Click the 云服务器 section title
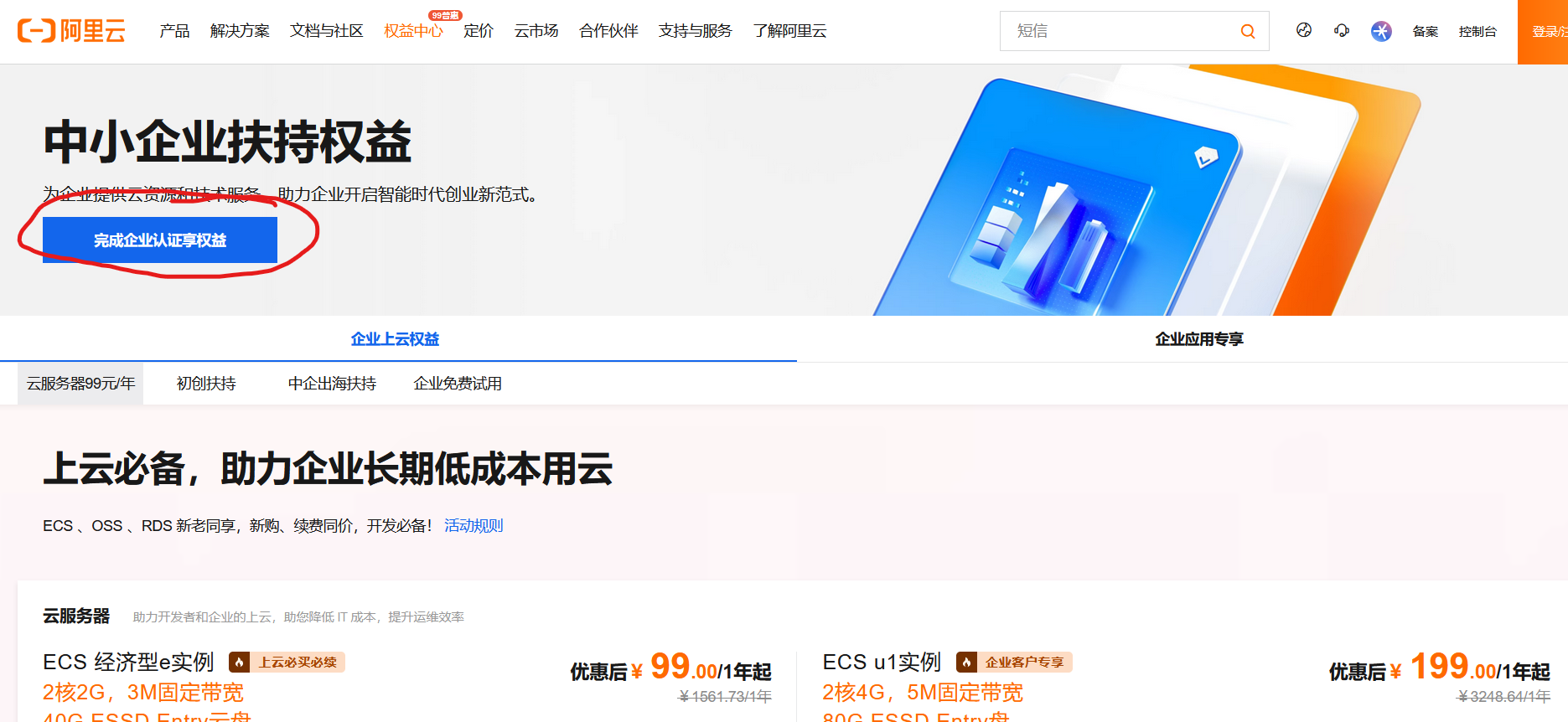The image size is (1568, 722). tap(76, 616)
